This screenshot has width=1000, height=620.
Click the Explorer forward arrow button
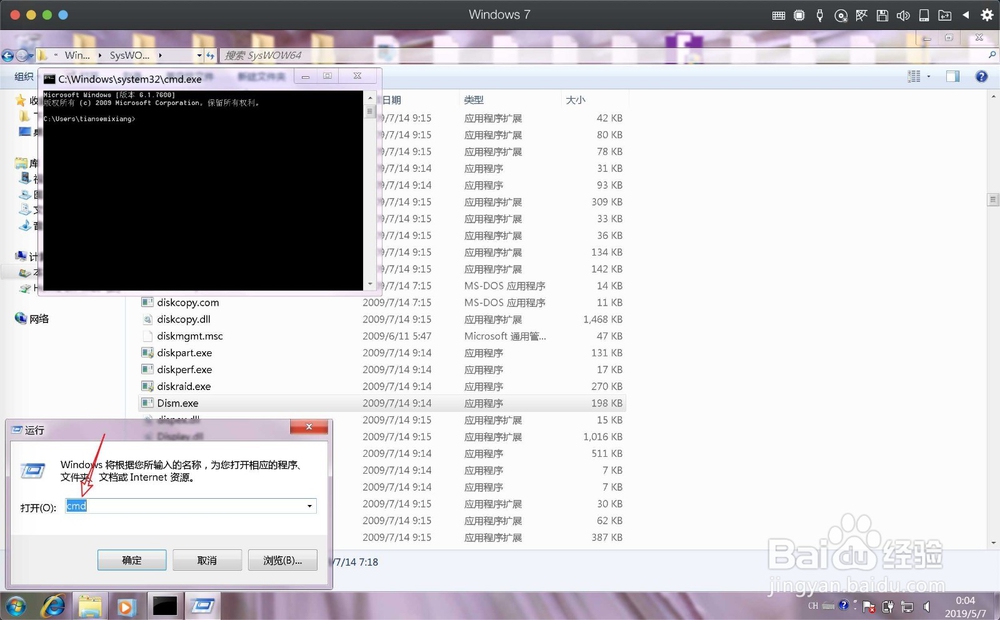(22, 55)
